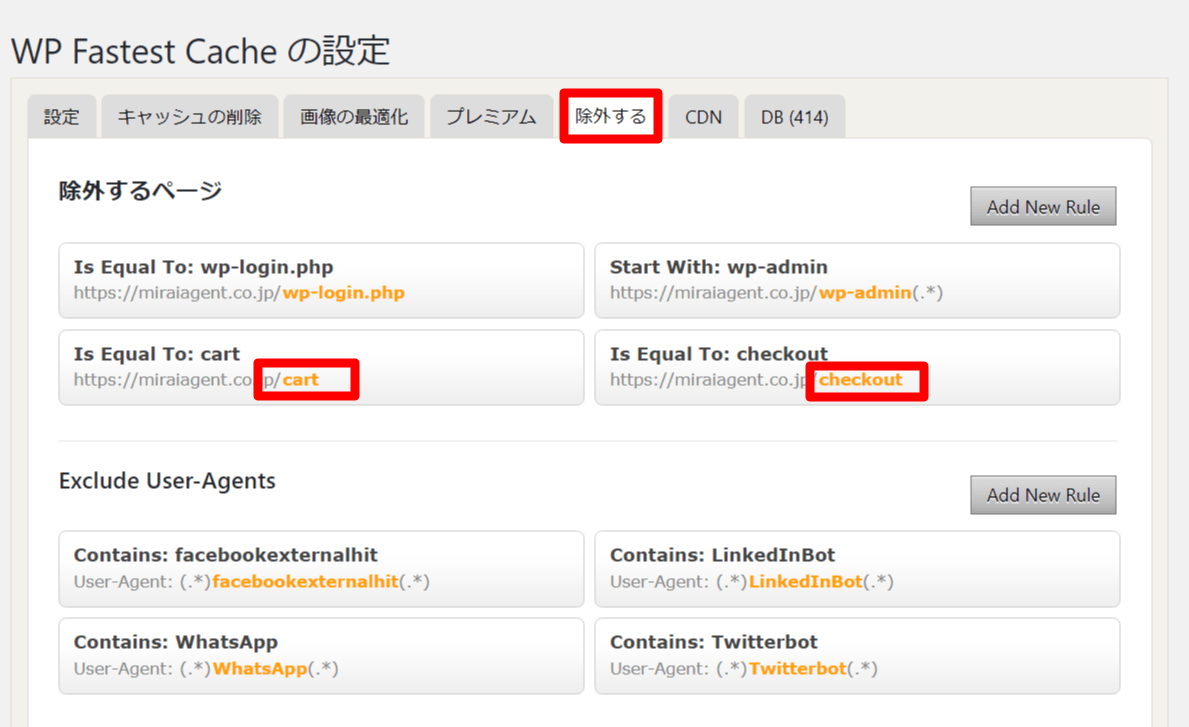Edit the Is Equal To checkout rule
1189x727 pixels.
click(x=857, y=367)
